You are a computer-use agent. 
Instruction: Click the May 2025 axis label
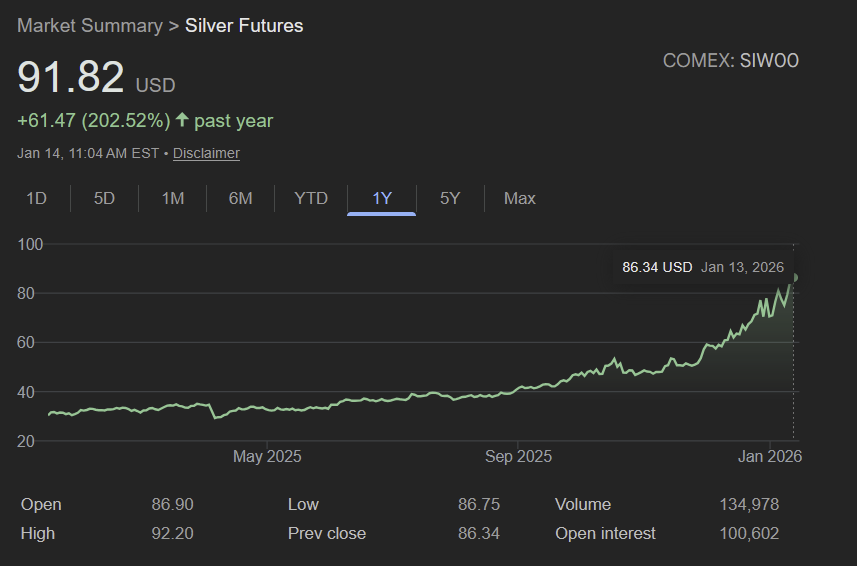[x=267, y=457]
